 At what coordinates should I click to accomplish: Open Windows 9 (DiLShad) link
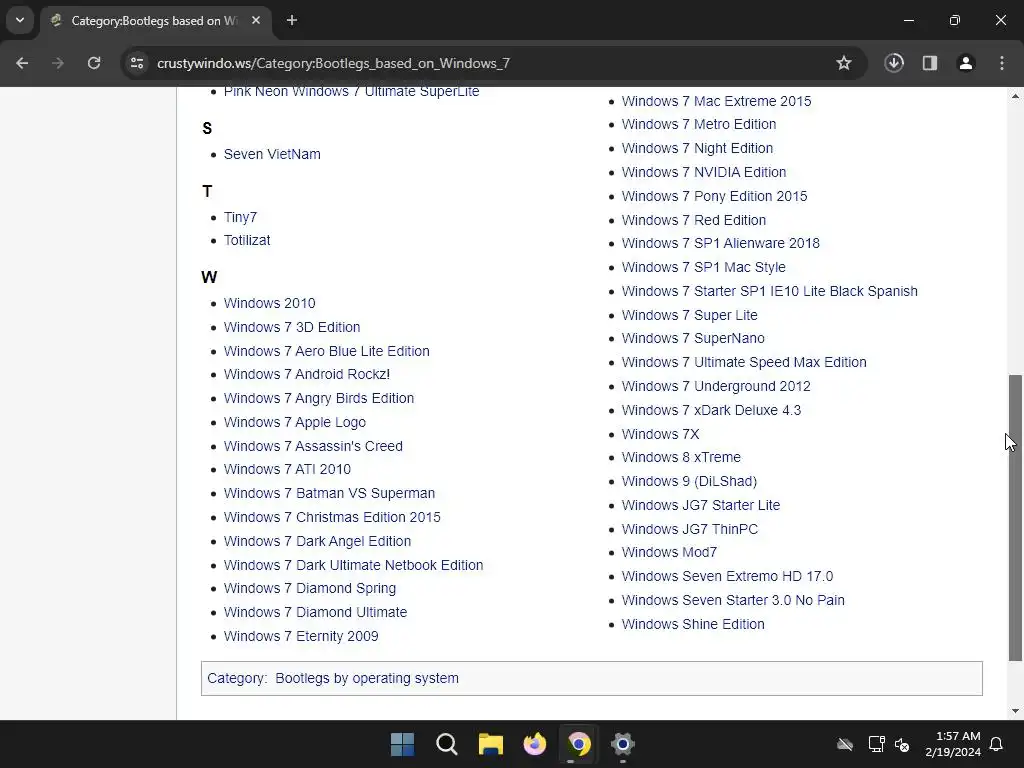(x=689, y=481)
